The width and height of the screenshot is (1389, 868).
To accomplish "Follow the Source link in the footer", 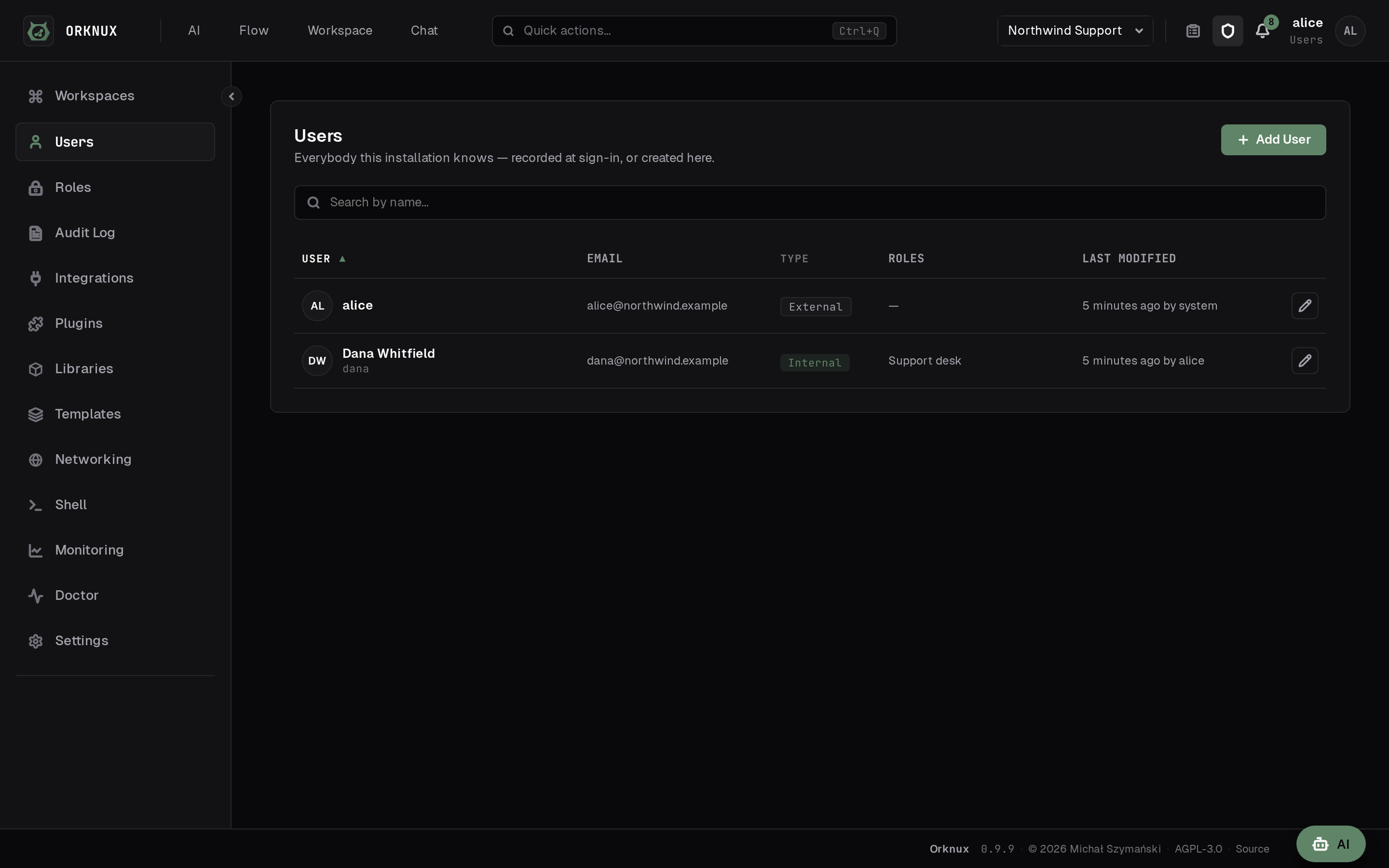I will 1253,849.
